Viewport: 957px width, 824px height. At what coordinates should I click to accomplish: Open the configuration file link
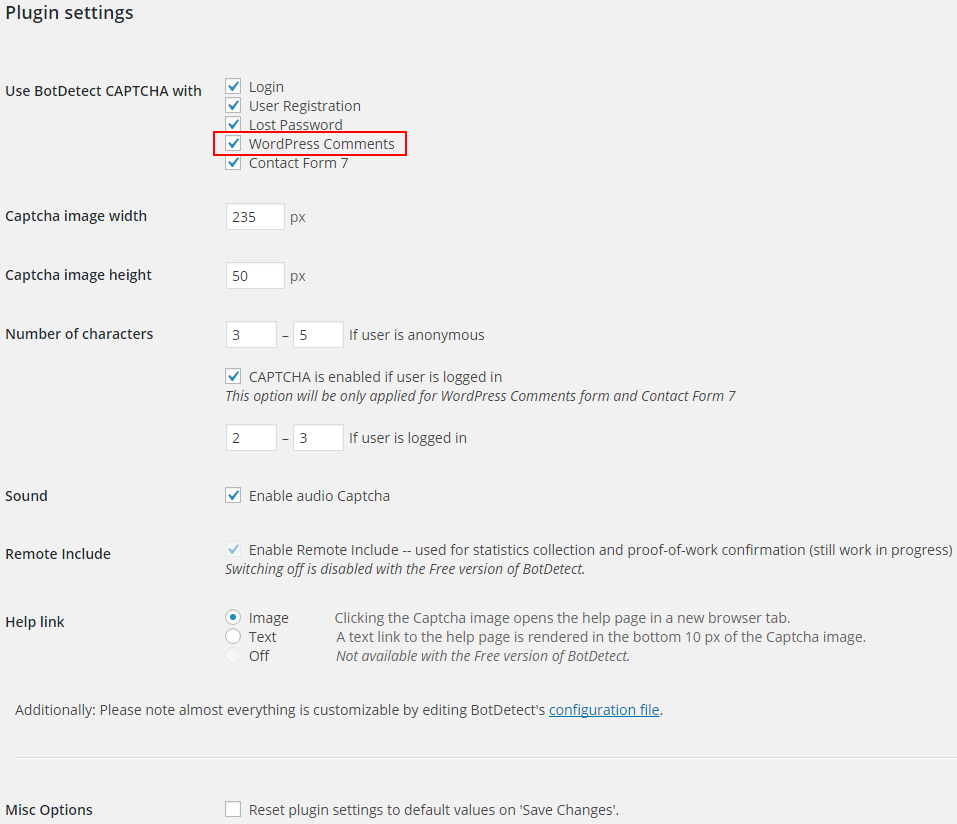tap(604, 710)
